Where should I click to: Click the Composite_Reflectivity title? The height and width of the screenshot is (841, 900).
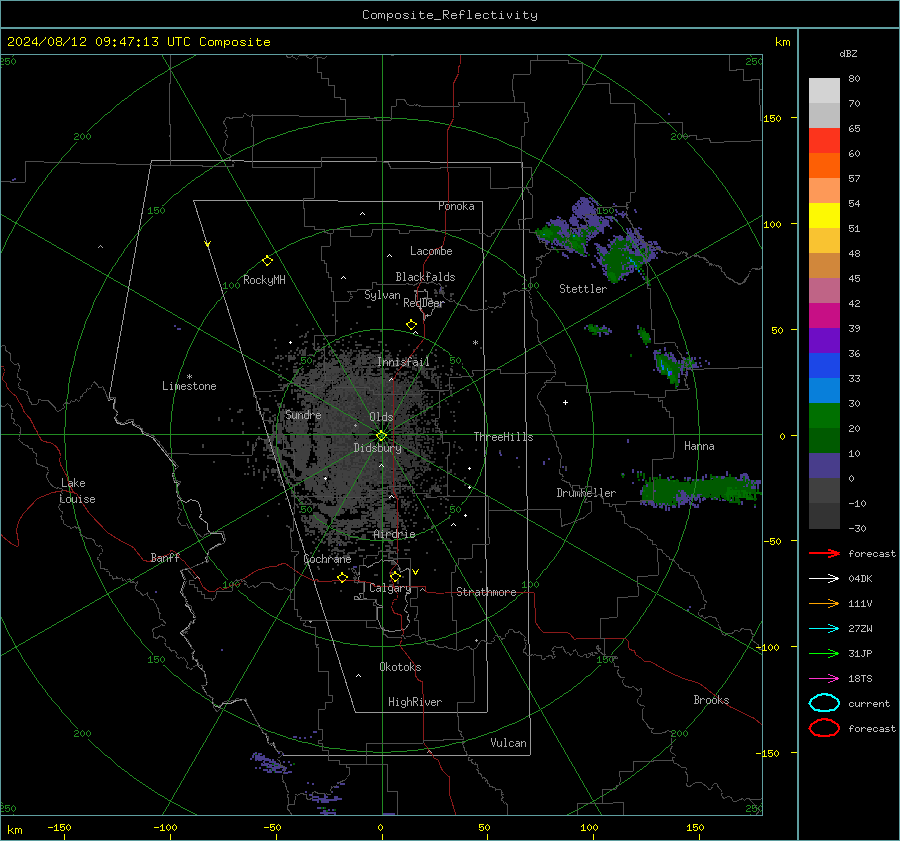tap(450, 15)
